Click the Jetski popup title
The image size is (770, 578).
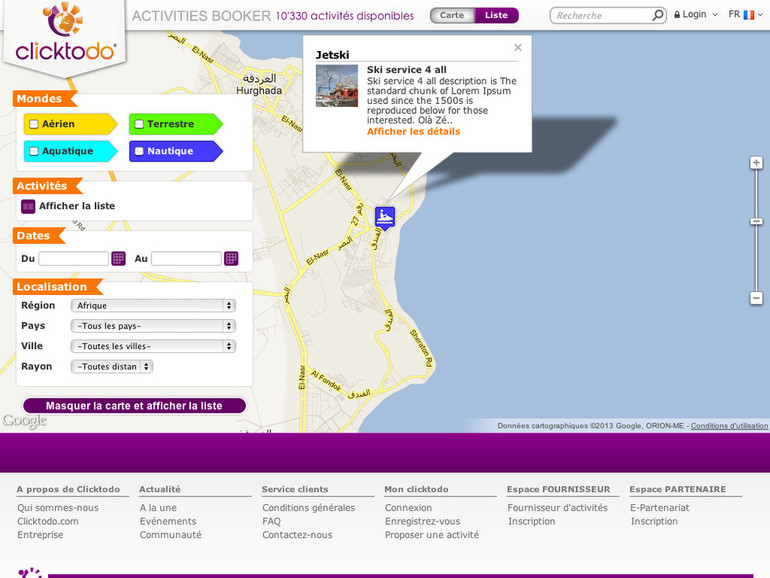click(332, 55)
